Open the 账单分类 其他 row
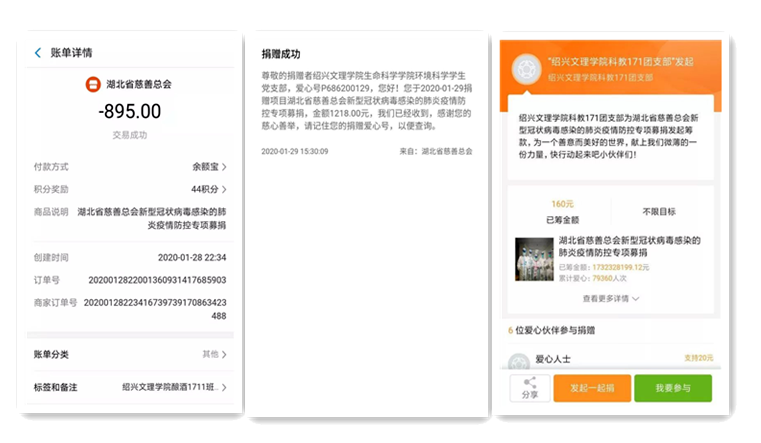This screenshot has height=443, width=761. 130,354
